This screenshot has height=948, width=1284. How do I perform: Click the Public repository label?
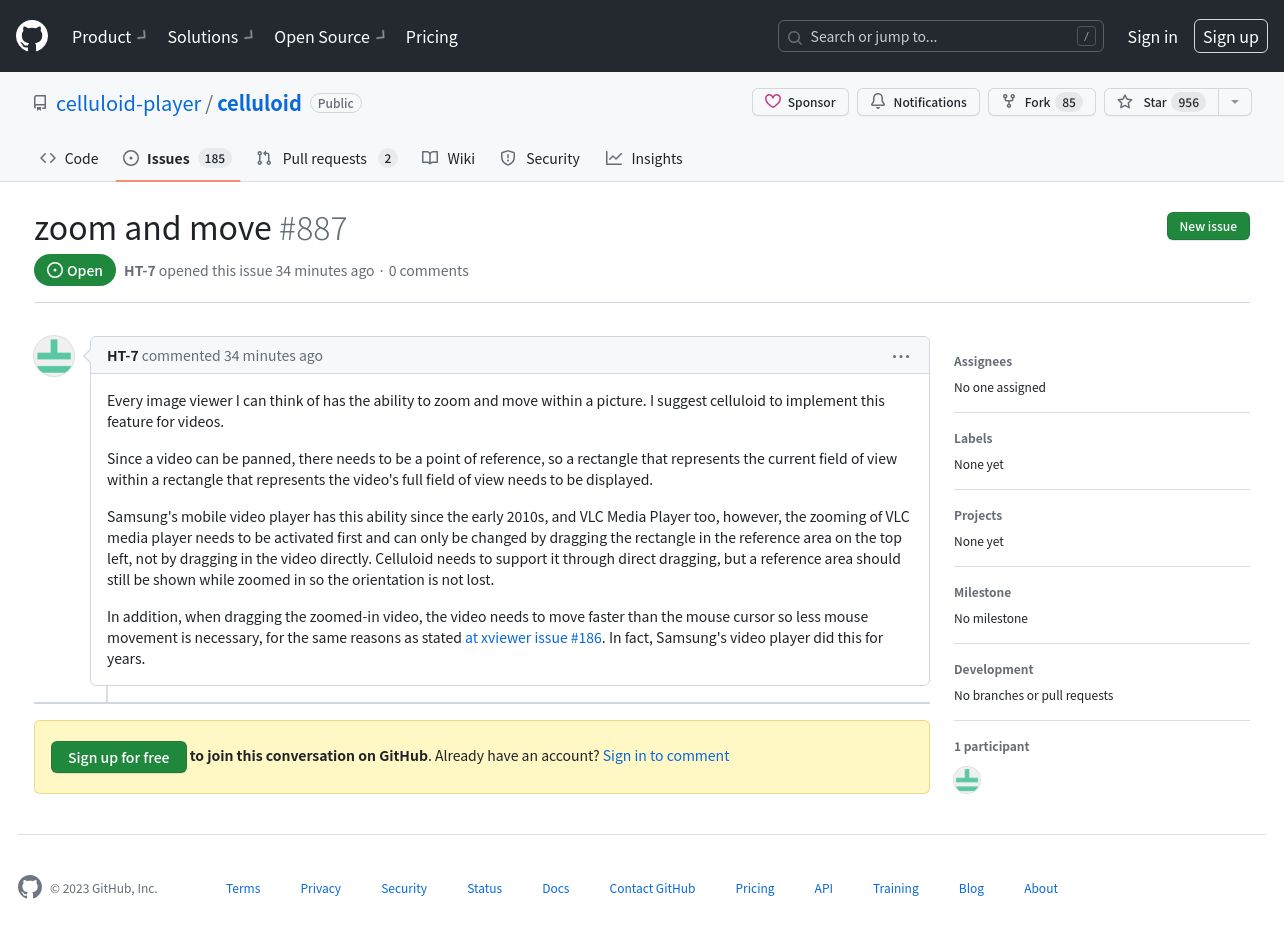(336, 103)
